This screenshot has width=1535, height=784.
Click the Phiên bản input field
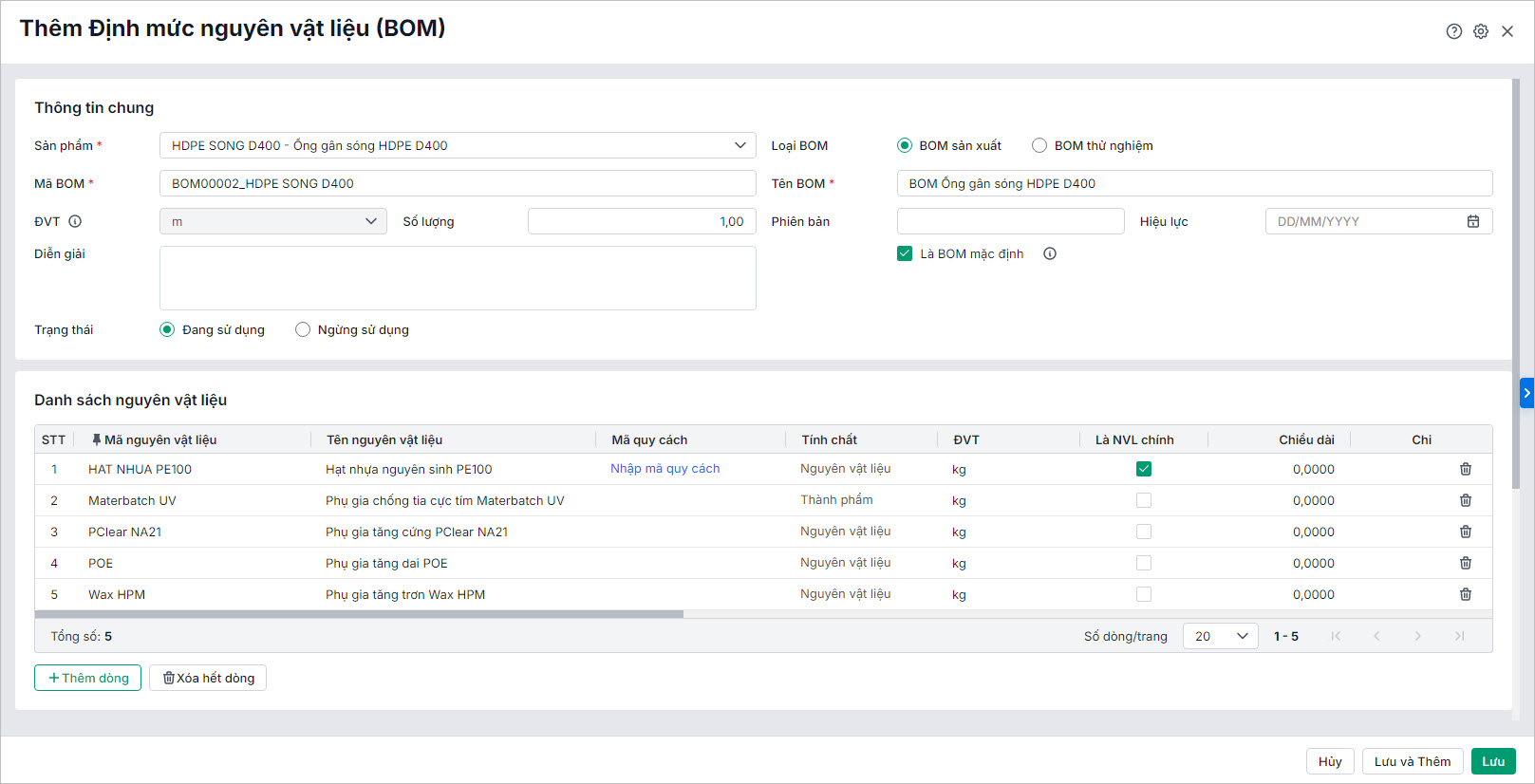tap(1010, 221)
